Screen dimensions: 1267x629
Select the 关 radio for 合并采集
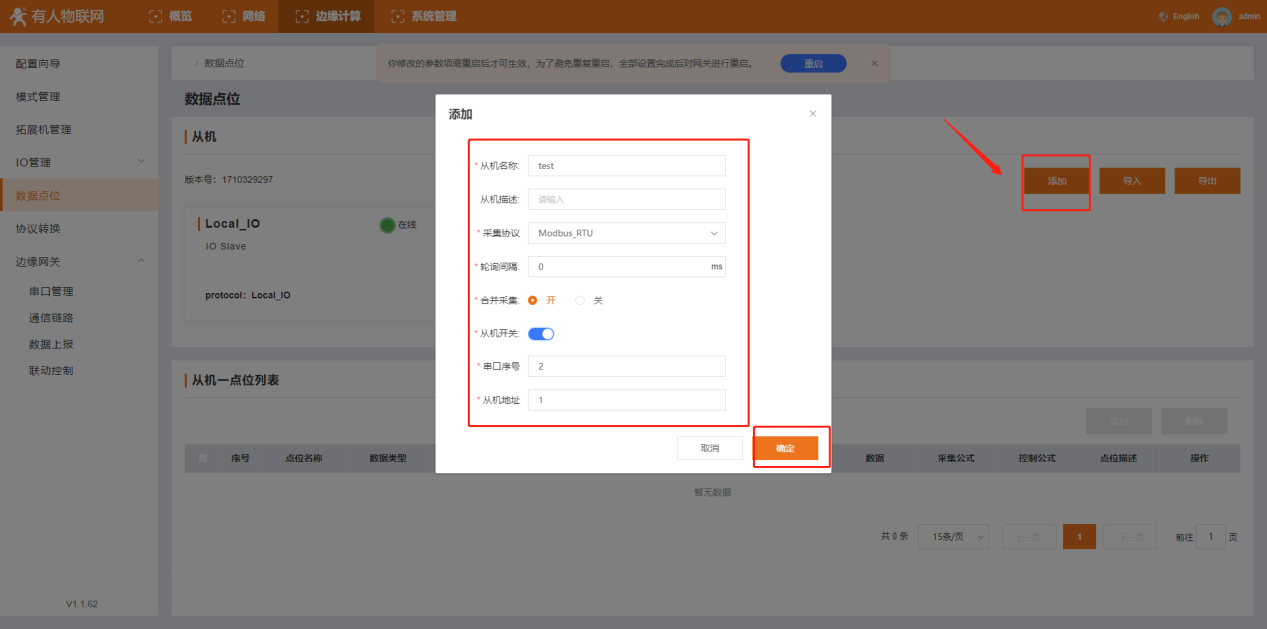point(580,300)
